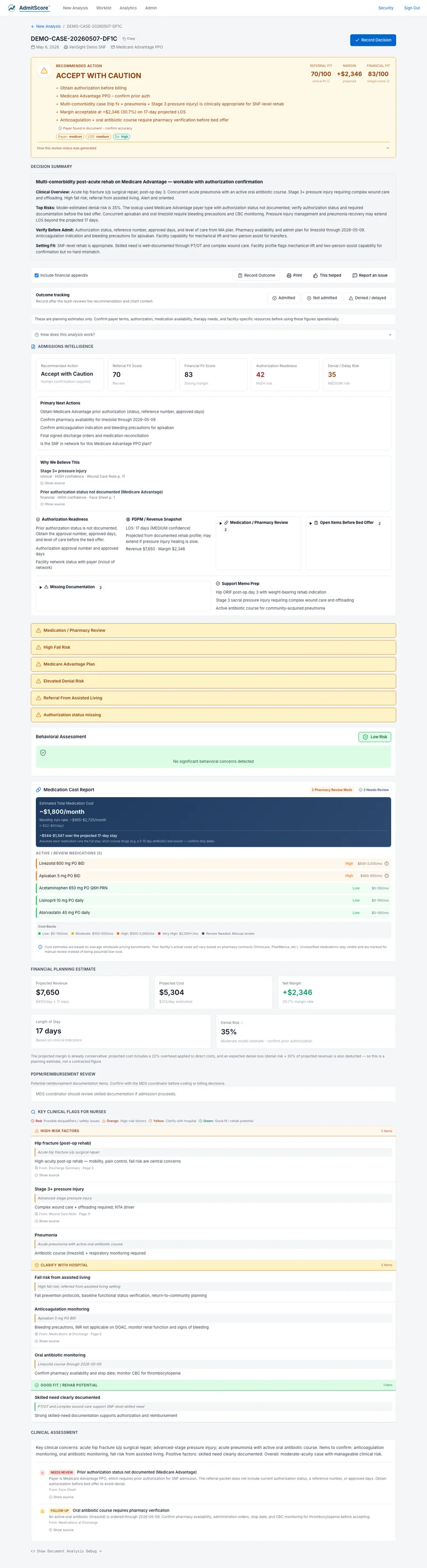Expand How does this analysis work section

click(x=213, y=334)
